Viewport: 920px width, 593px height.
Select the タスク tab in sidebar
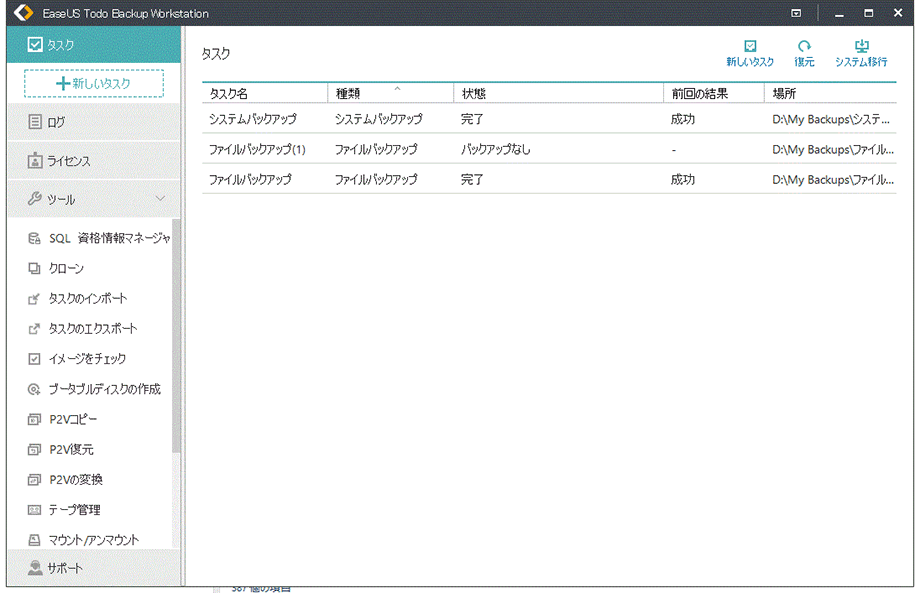point(94,45)
